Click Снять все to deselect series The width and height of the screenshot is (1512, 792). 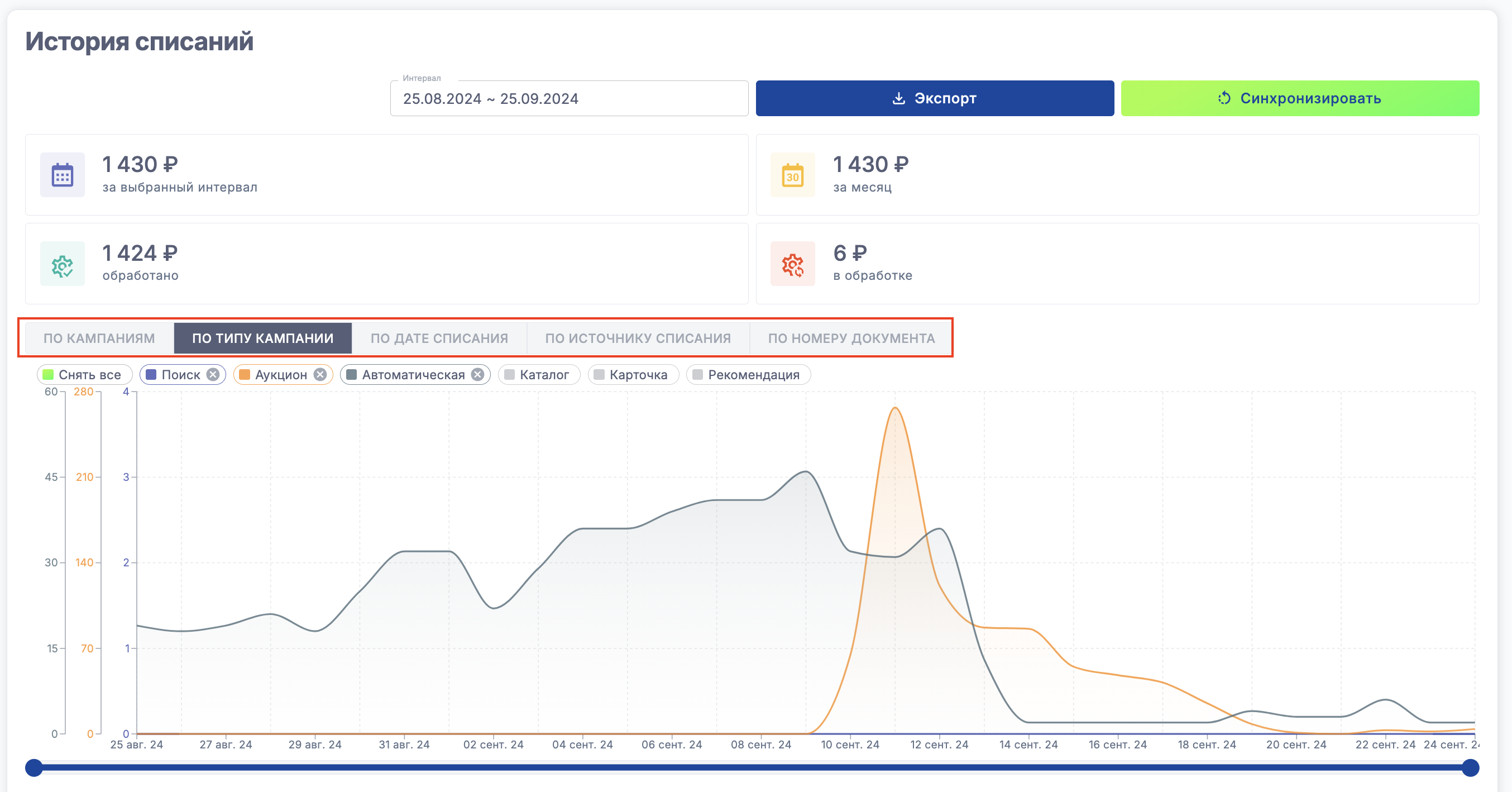pos(84,375)
